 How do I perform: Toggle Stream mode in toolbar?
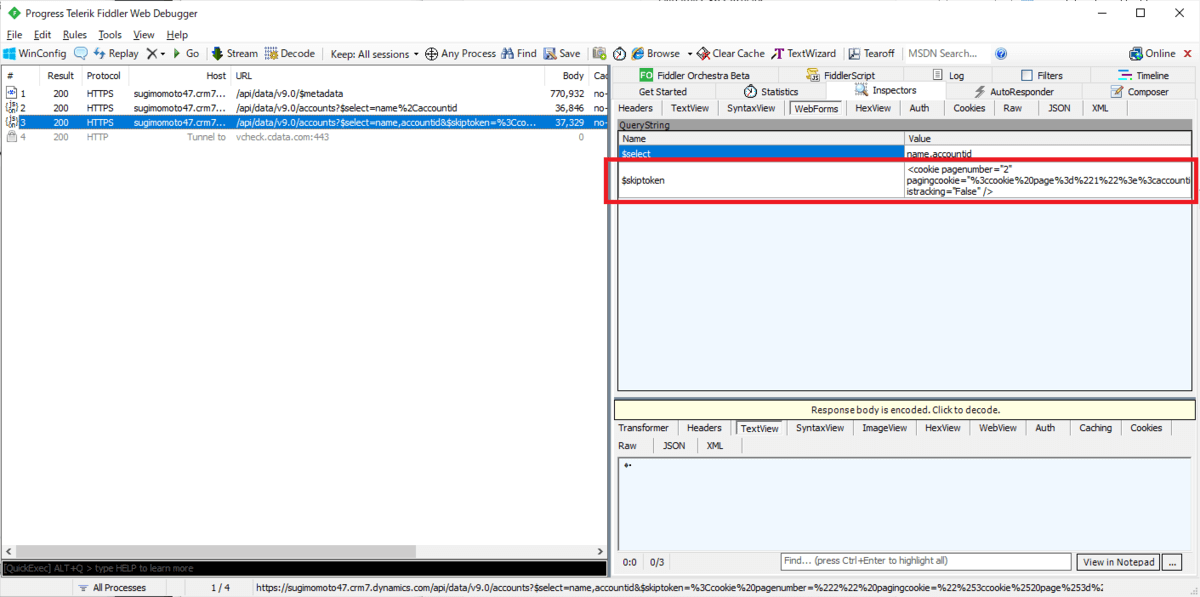(x=235, y=54)
